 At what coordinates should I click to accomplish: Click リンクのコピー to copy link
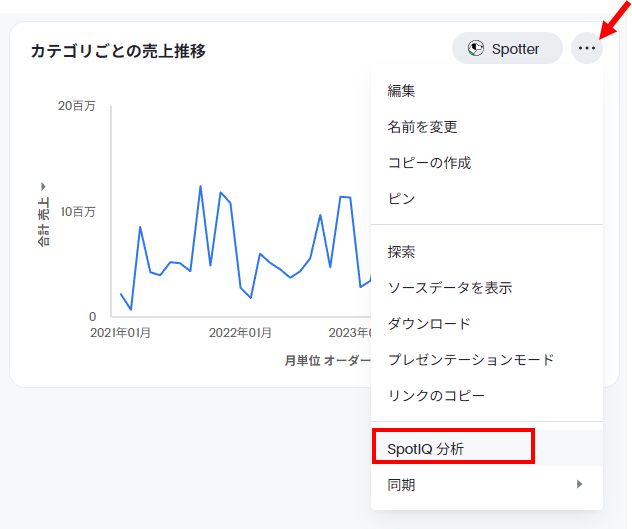(x=436, y=396)
